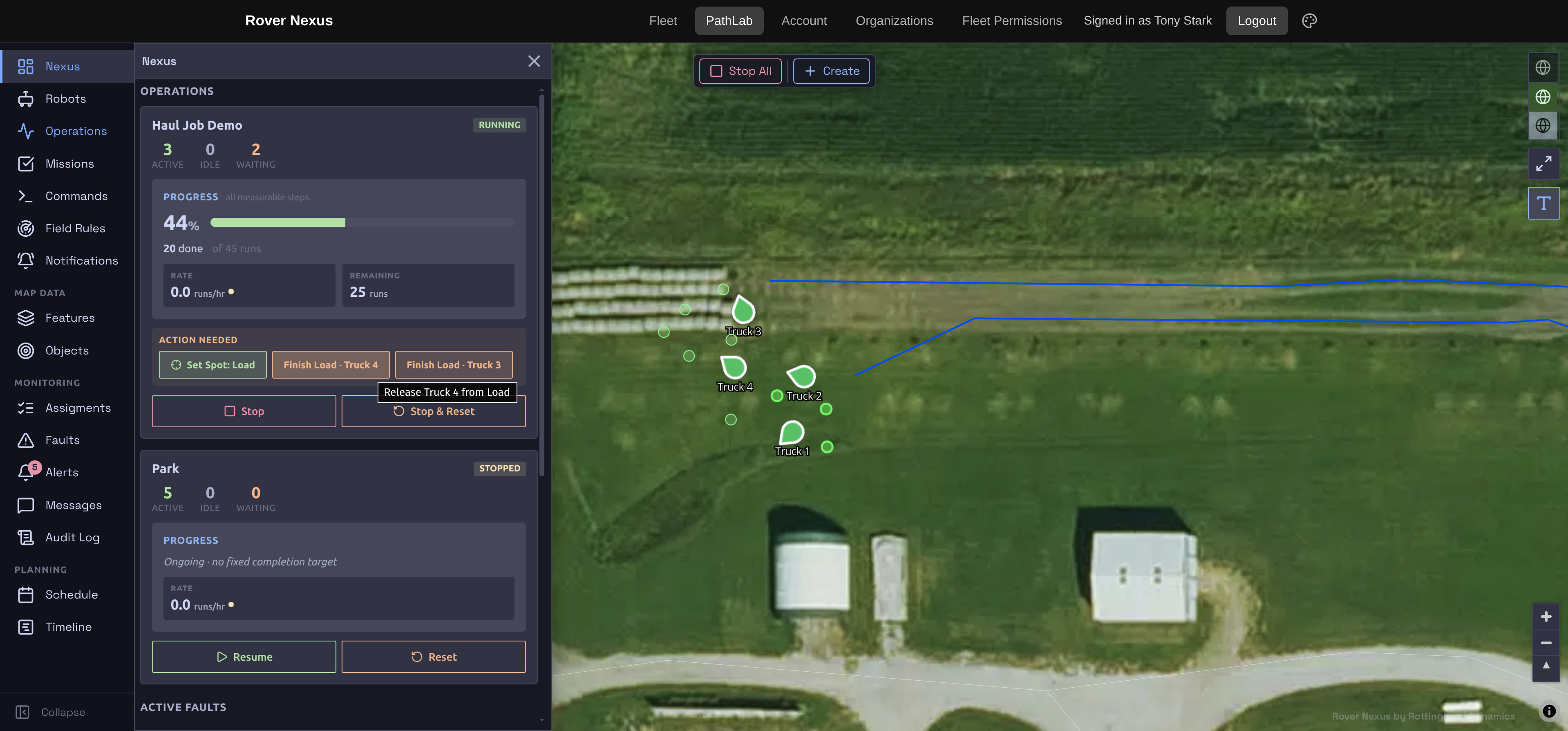Open Field Rules

[x=67, y=229]
